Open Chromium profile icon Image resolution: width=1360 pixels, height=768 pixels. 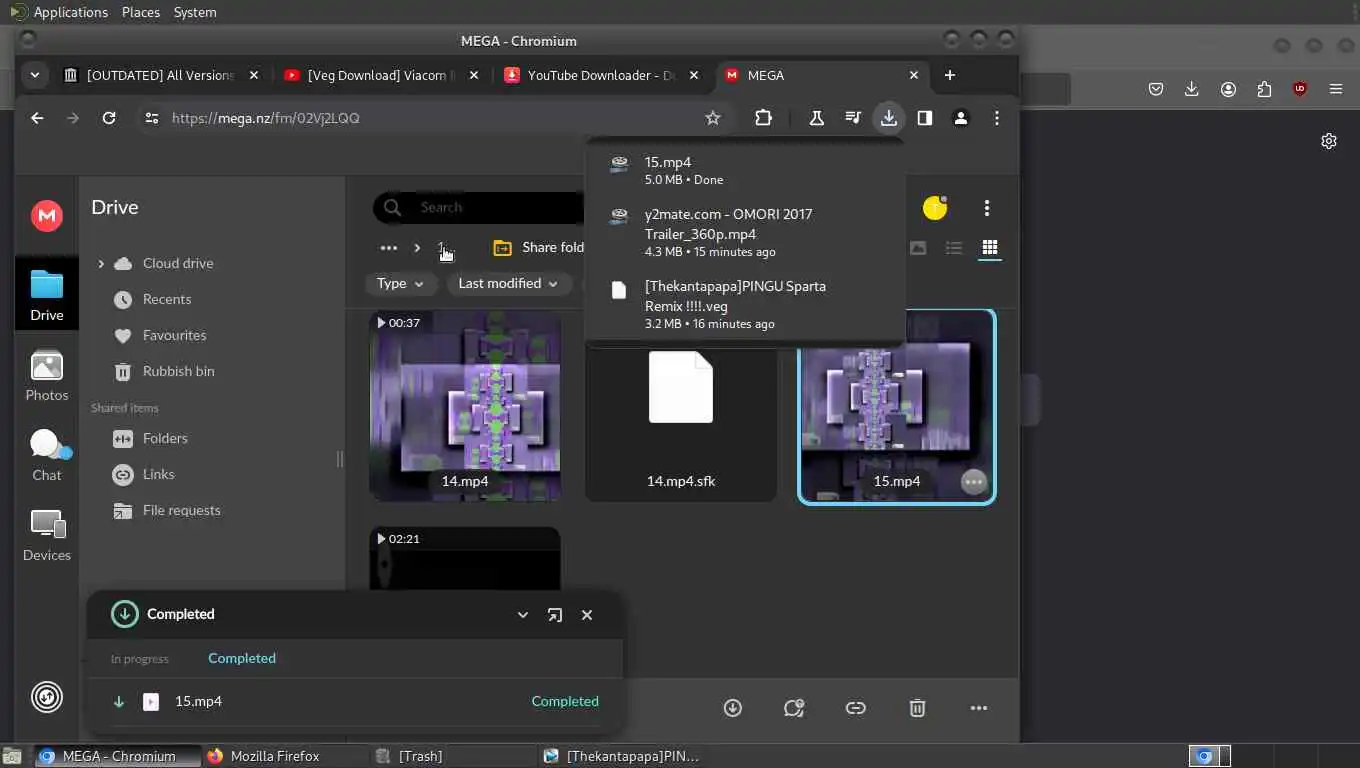[961, 118]
